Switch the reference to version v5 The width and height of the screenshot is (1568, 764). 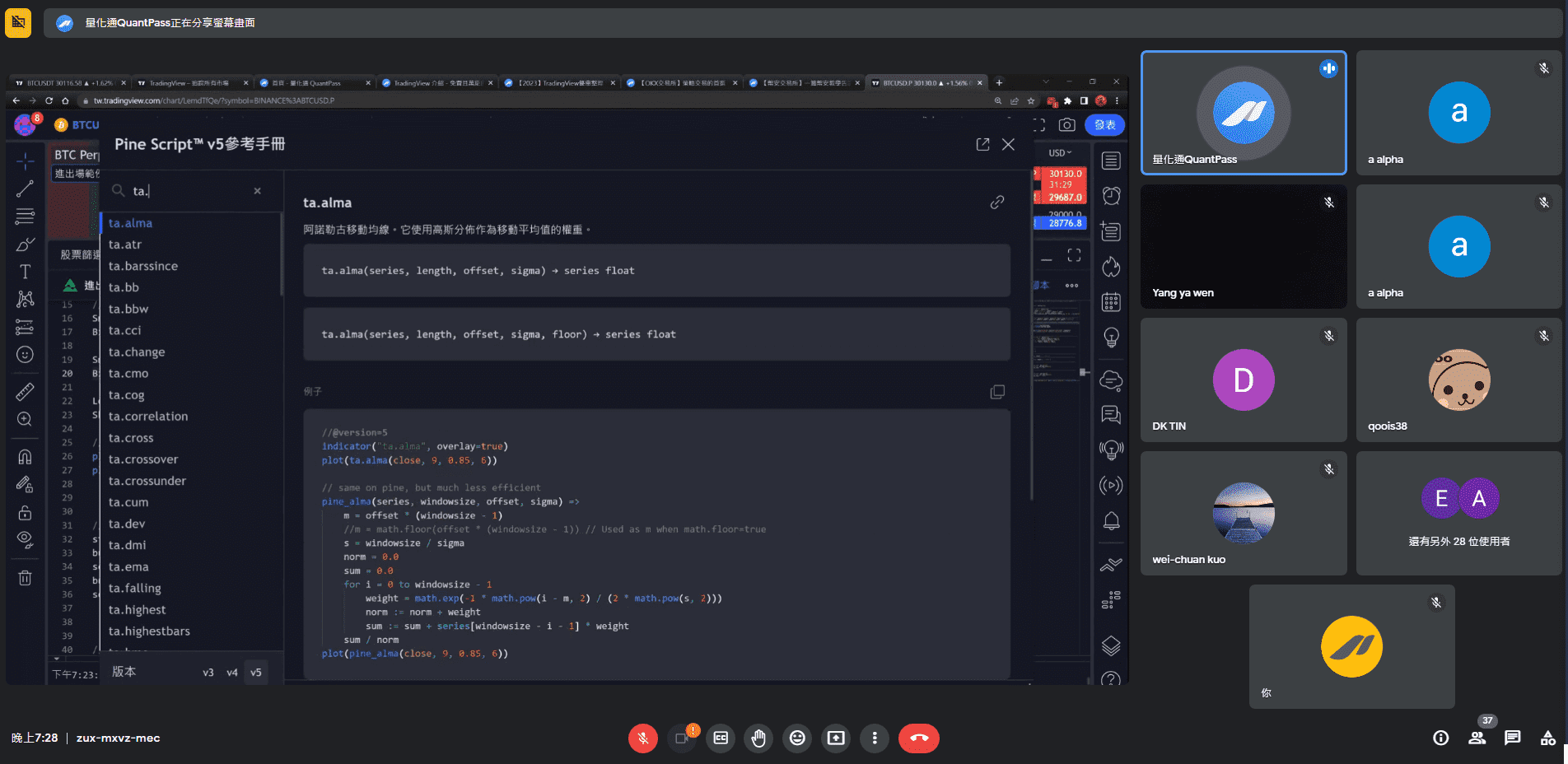[x=256, y=673]
